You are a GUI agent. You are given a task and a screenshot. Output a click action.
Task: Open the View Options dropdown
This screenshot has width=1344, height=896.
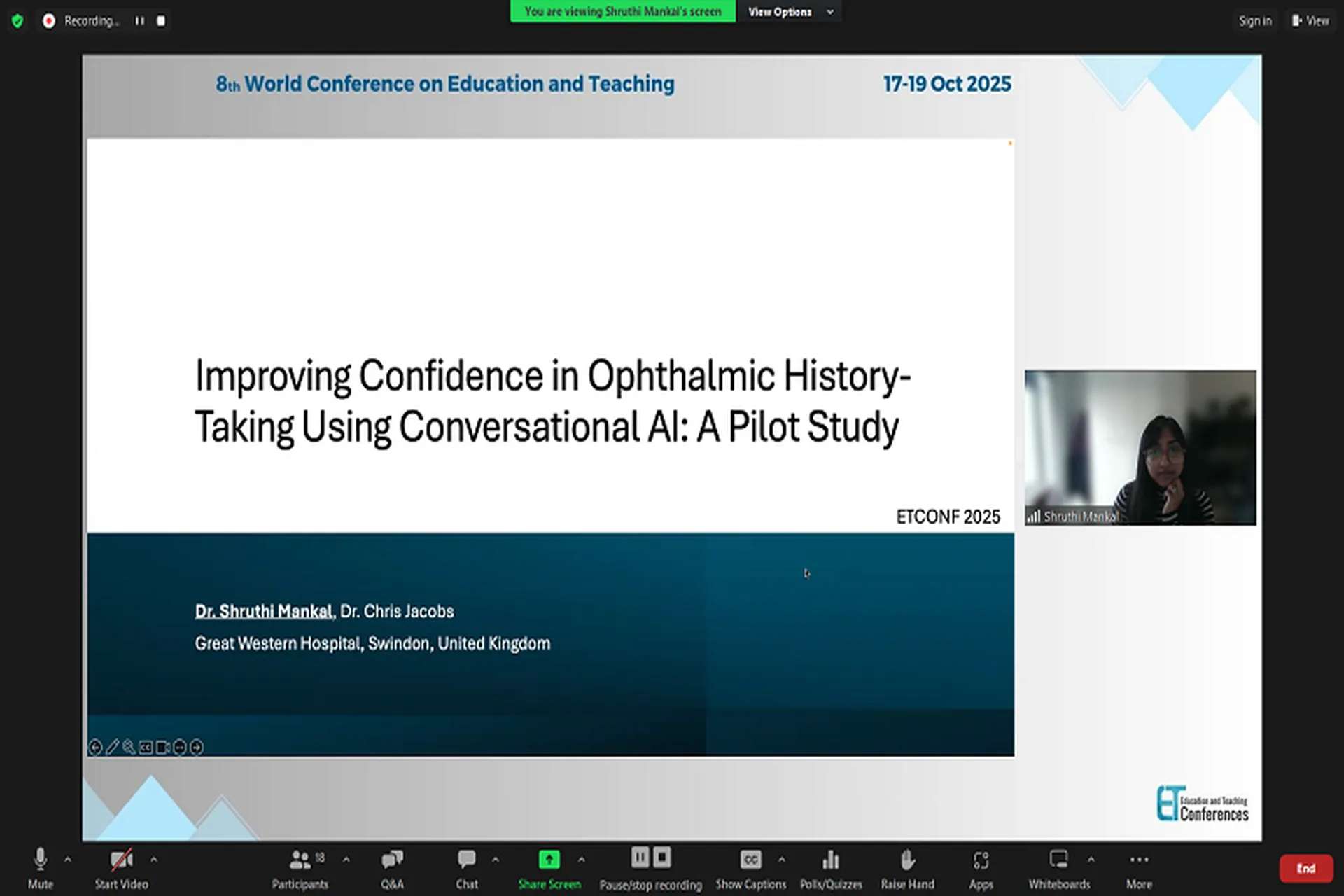click(x=790, y=12)
